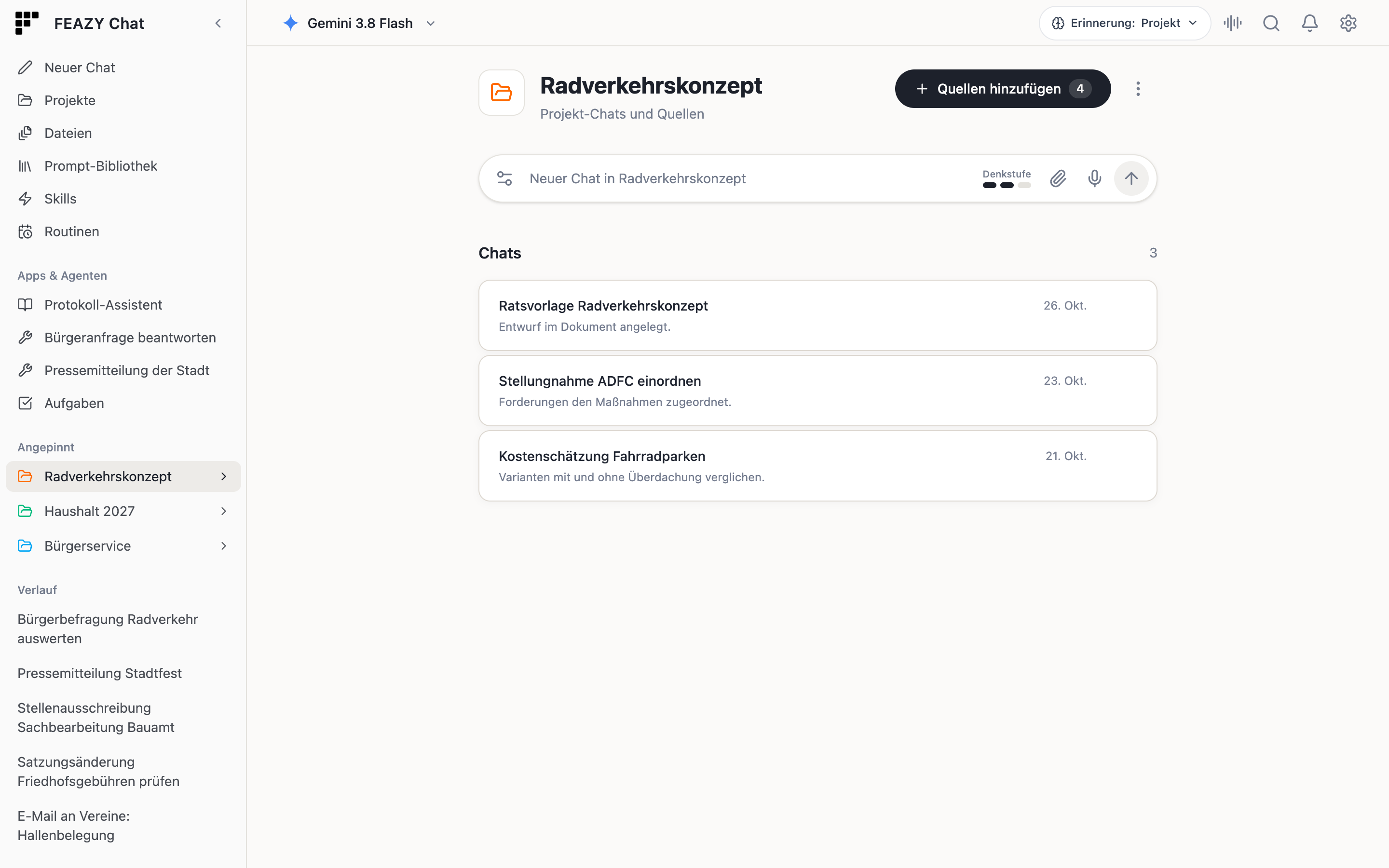Viewport: 1389px width, 868px height.
Task: Expand the Bürgerservice project chevron
Action: click(x=224, y=546)
